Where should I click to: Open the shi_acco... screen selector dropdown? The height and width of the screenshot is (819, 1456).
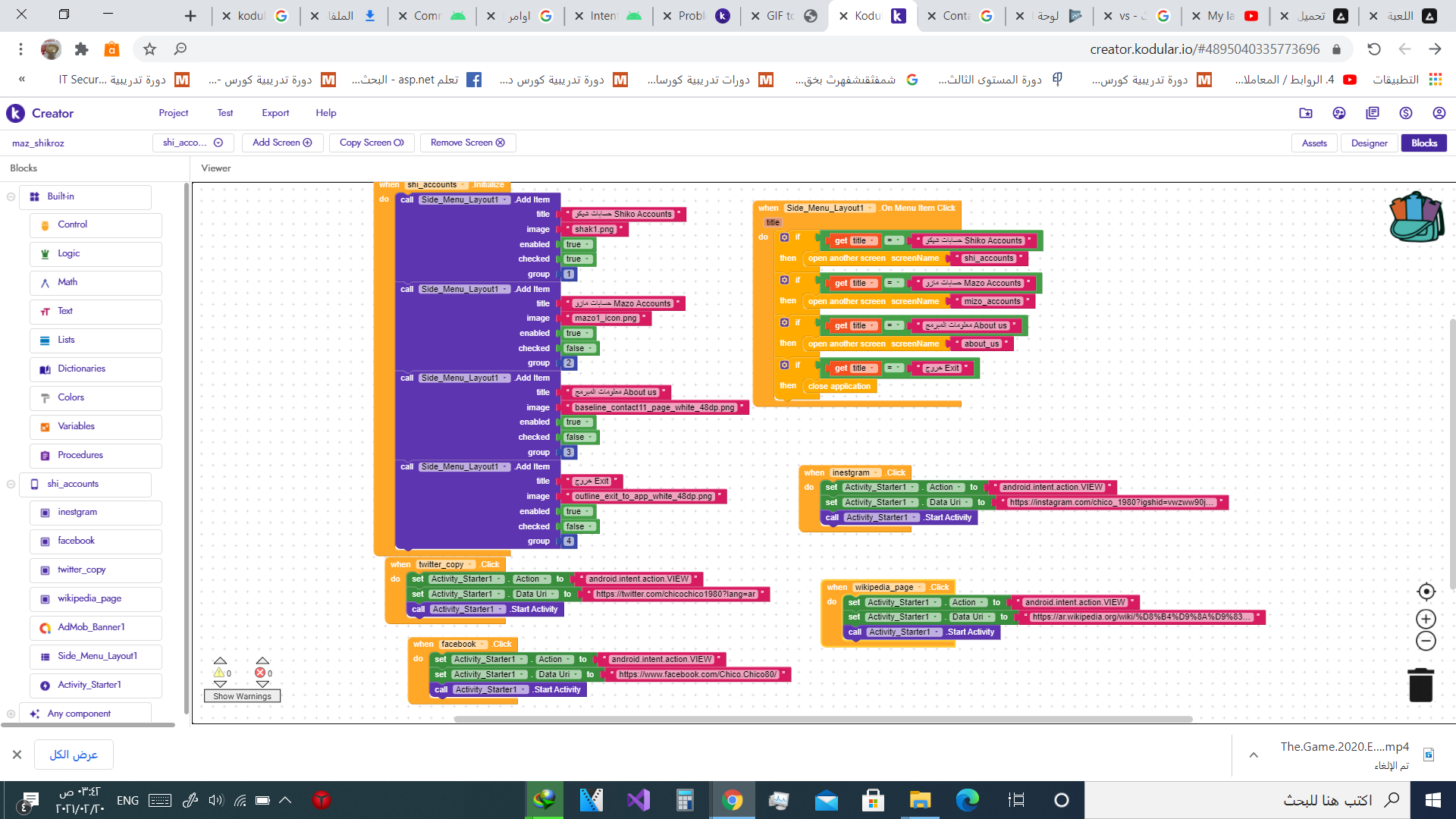click(x=193, y=143)
